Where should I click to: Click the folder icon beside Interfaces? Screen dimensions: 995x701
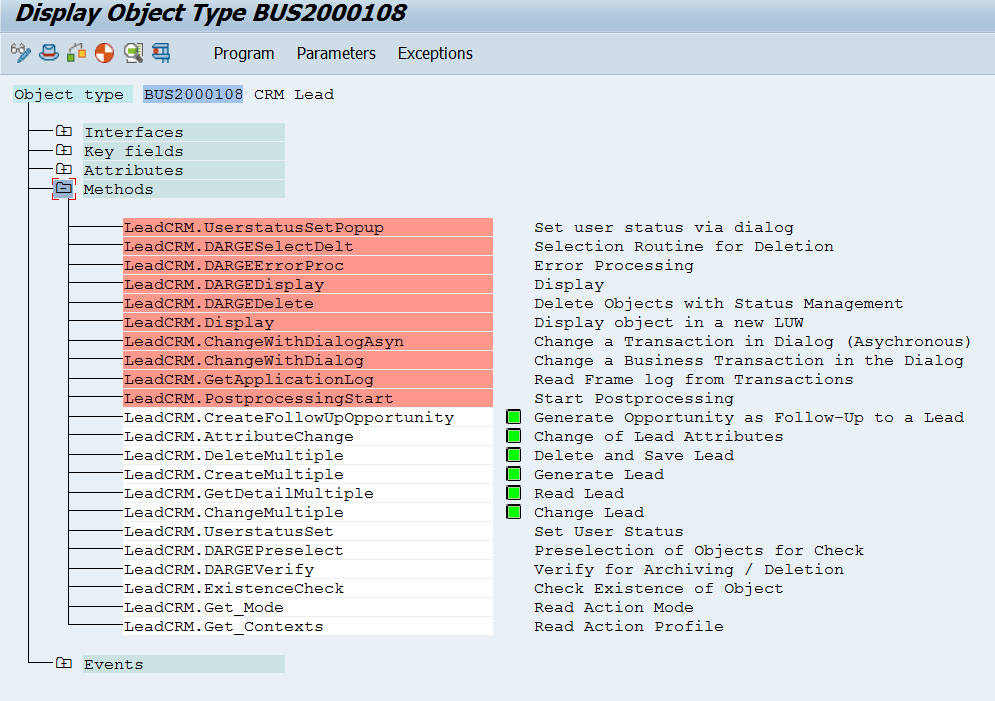pyautogui.click(x=65, y=131)
